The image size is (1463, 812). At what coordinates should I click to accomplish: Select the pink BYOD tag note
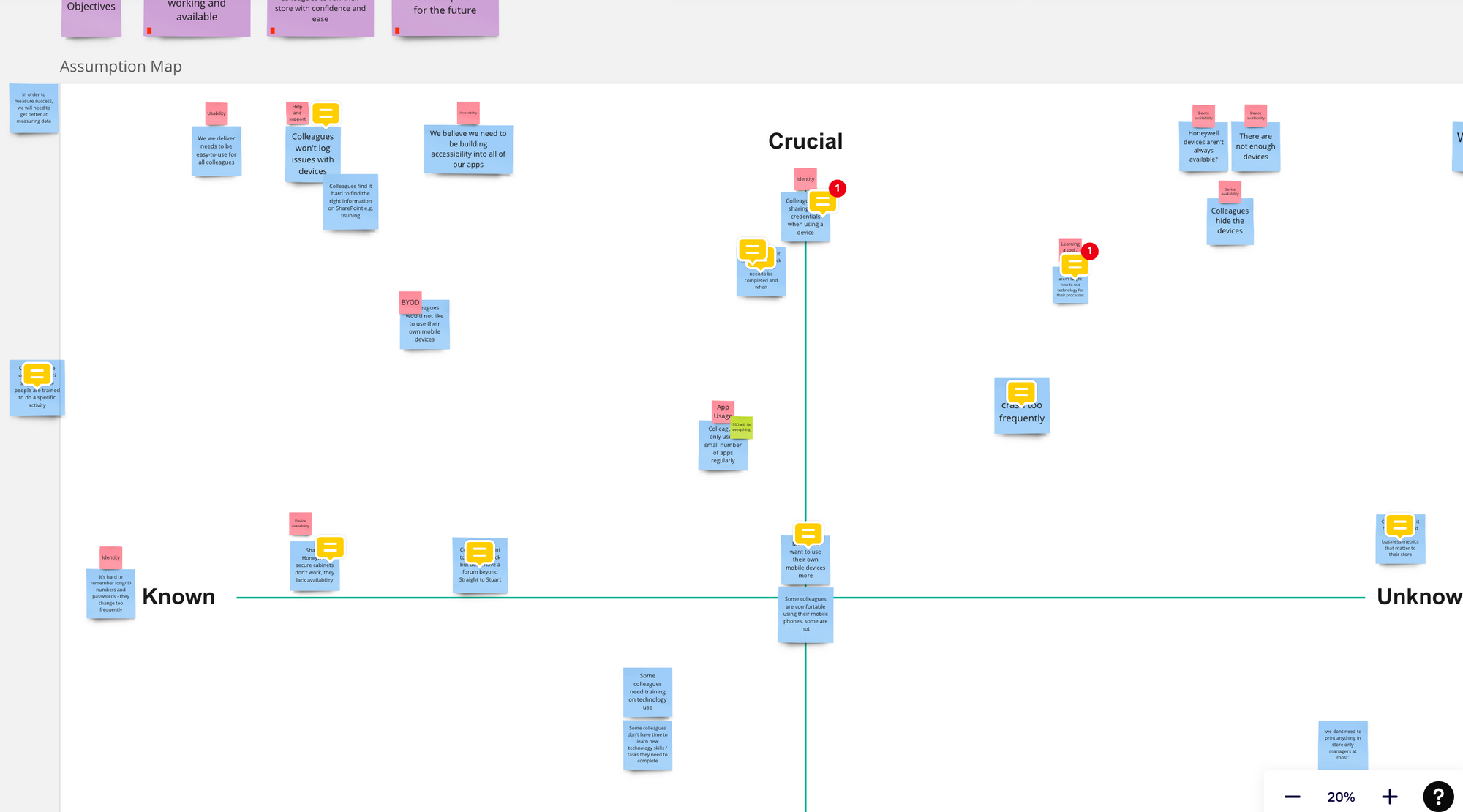410,302
